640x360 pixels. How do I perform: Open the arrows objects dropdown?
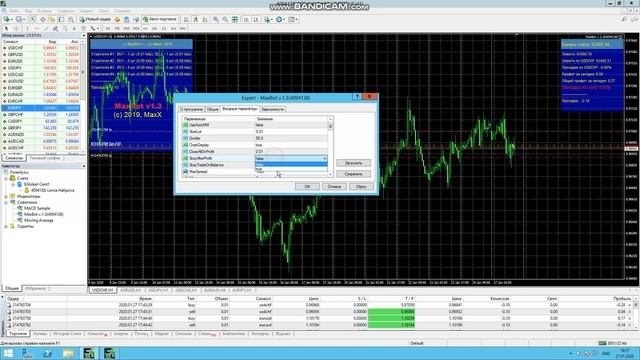pos(95,29)
